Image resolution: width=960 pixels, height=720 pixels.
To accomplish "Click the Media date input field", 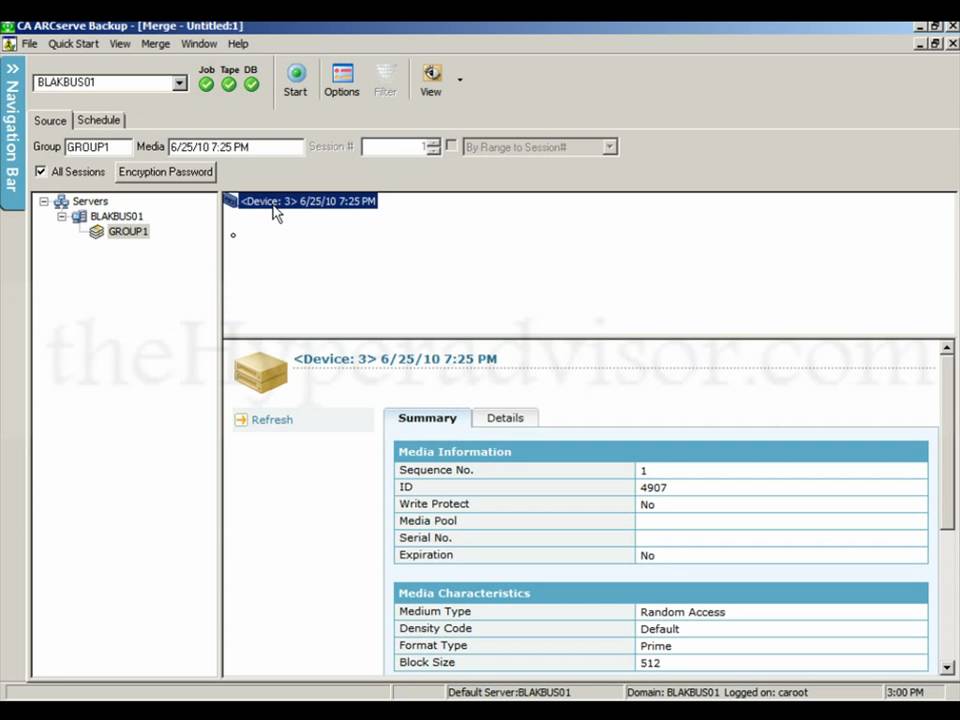I will tap(236, 147).
